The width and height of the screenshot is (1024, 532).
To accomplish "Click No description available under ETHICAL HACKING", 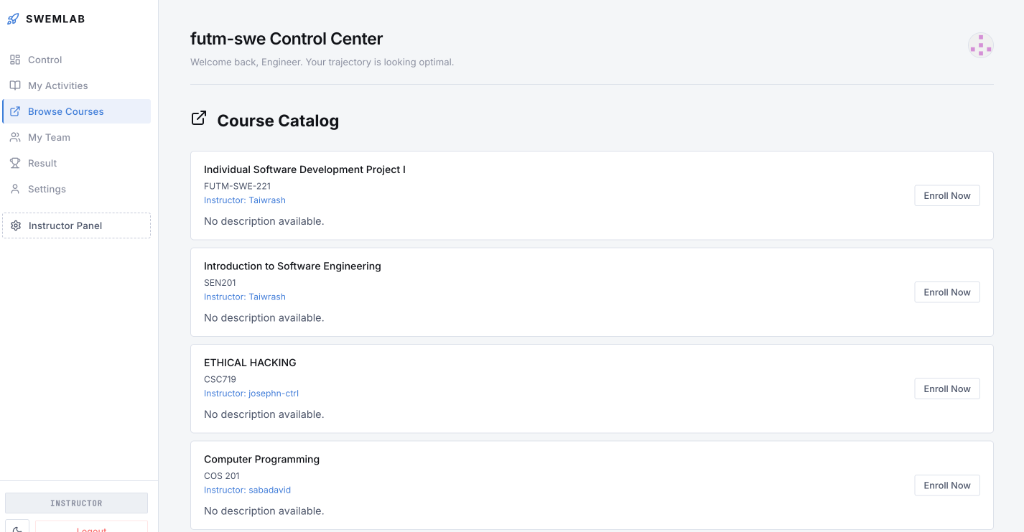I will 264,415.
